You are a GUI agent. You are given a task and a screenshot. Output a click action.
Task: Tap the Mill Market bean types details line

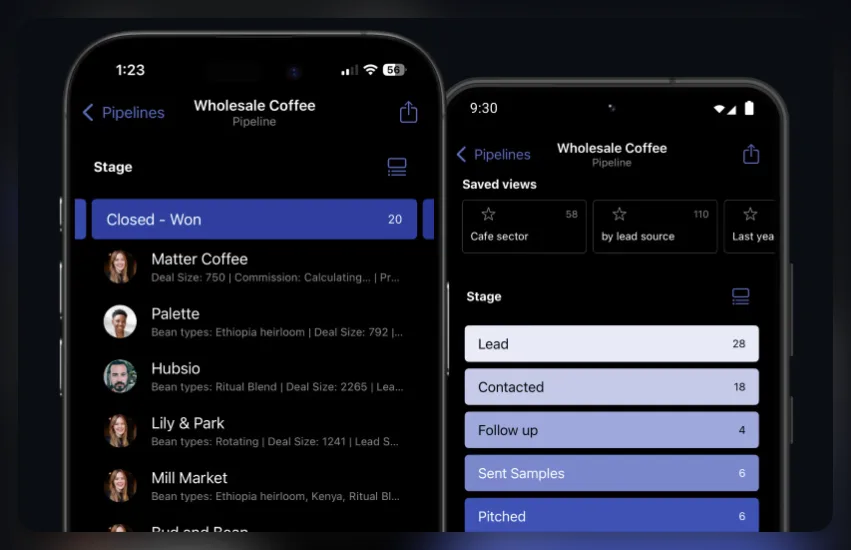tap(275, 496)
